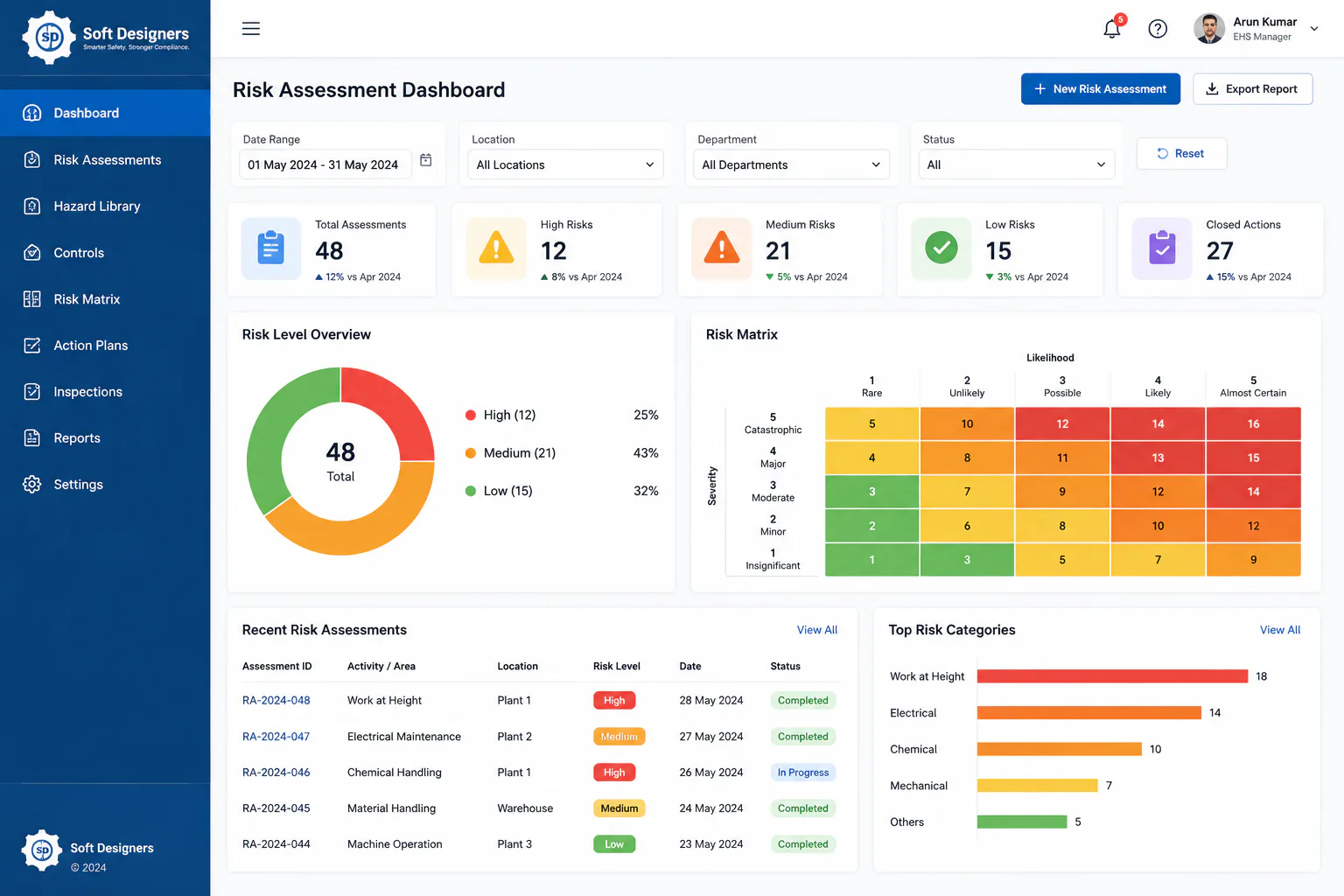The height and width of the screenshot is (896, 1344).
Task: Click the Low badge for RA-2024-044
Action: (x=614, y=844)
